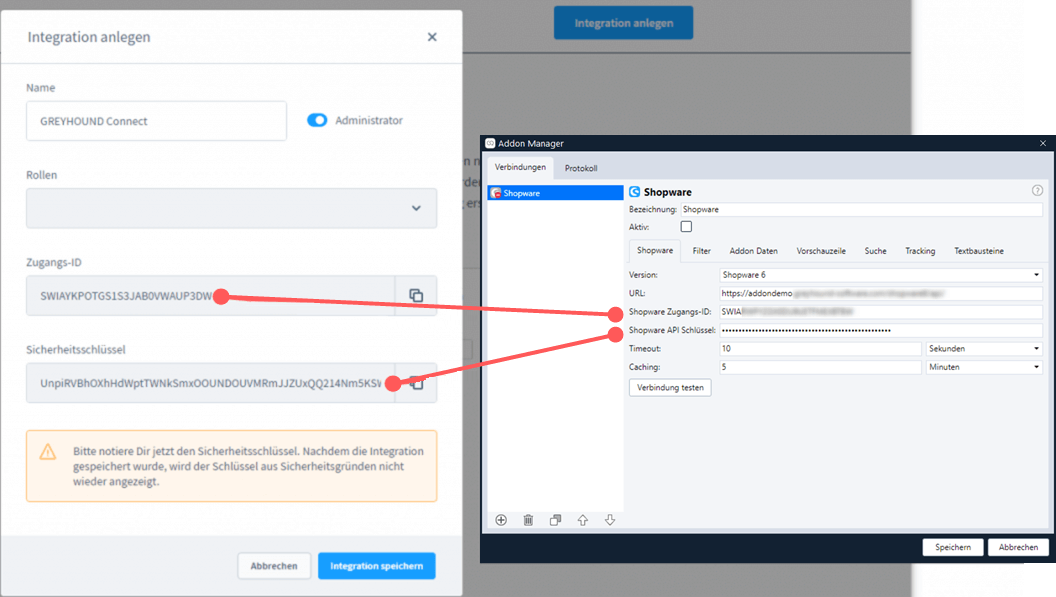The height and width of the screenshot is (597, 1056).
Task: Click Abbrechen in integration dialog
Action: pyautogui.click(x=274, y=566)
